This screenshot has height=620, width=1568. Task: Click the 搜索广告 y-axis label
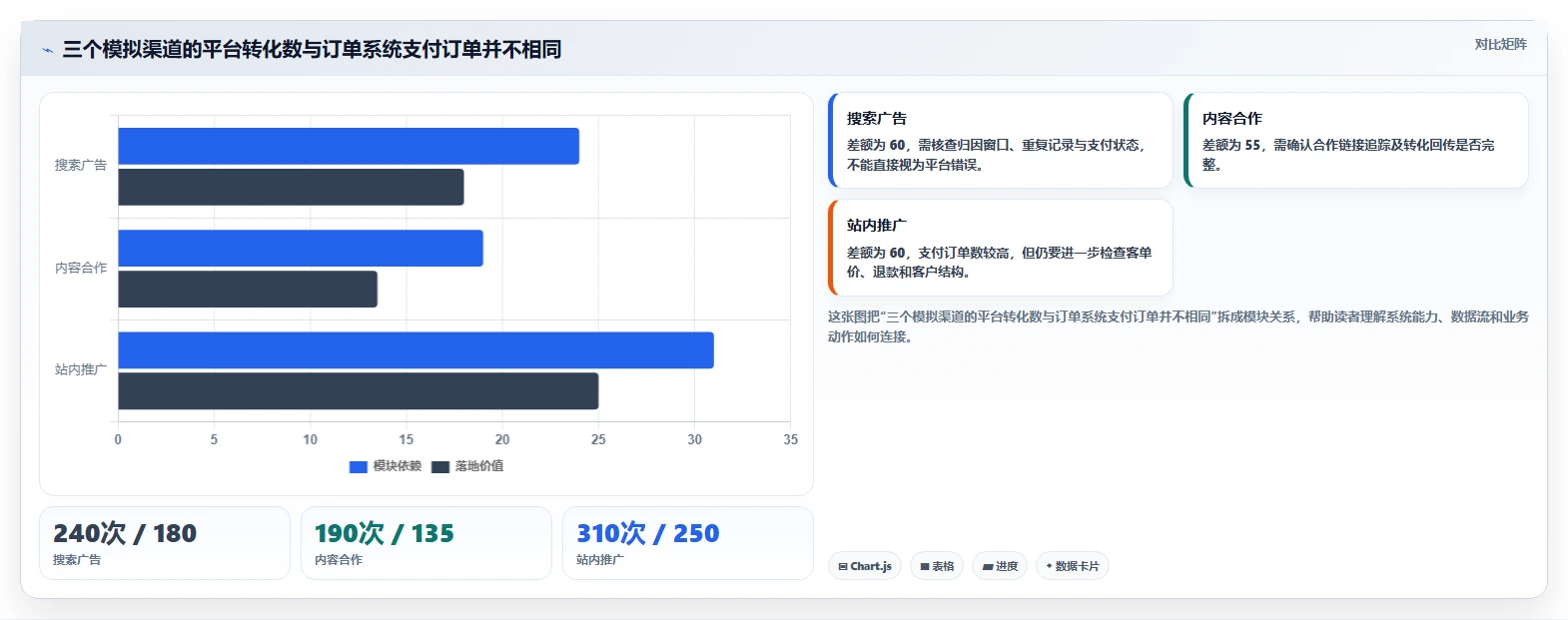[x=81, y=166]
